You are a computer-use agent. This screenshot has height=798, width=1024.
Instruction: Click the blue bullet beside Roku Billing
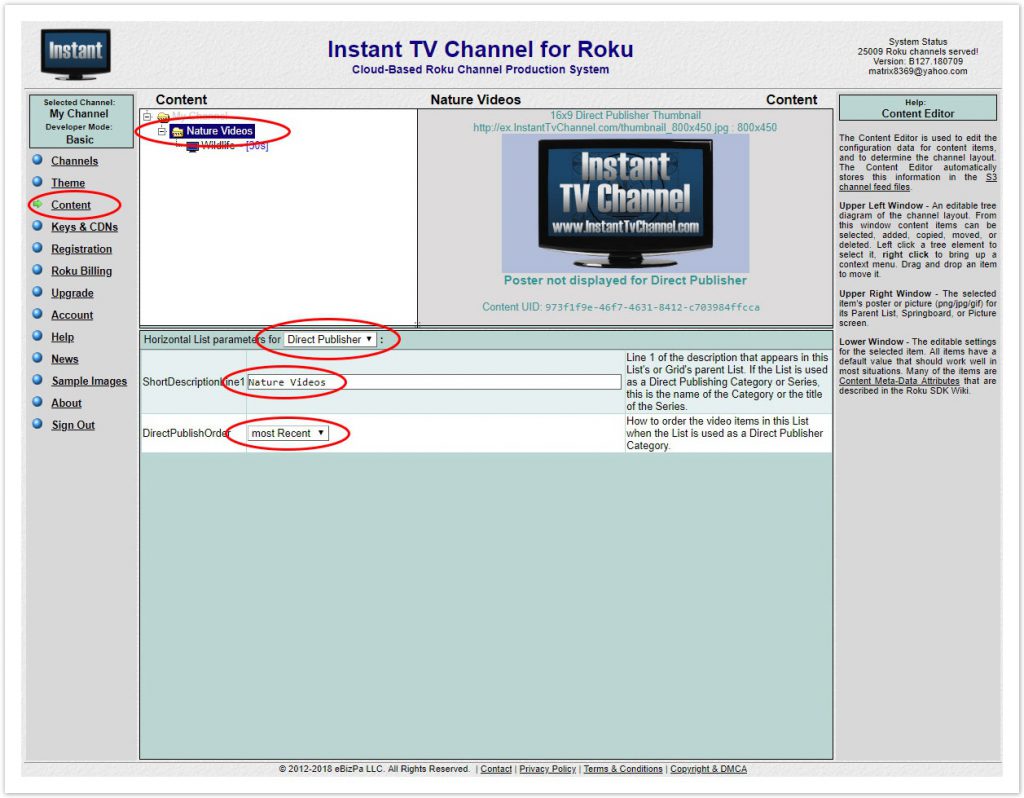(x=37, y=270)
